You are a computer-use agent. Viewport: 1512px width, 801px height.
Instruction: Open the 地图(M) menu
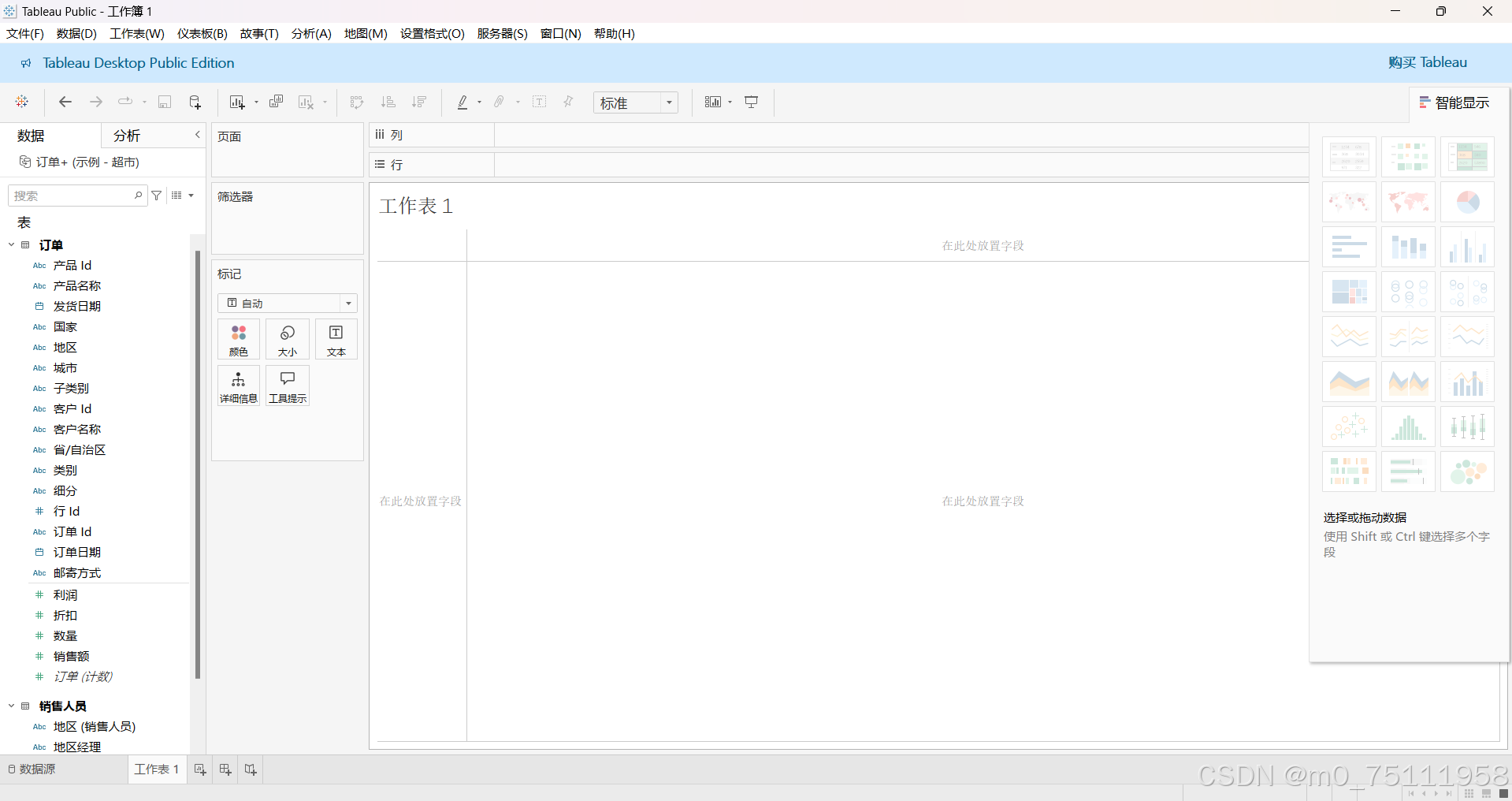tap(366, 34)
